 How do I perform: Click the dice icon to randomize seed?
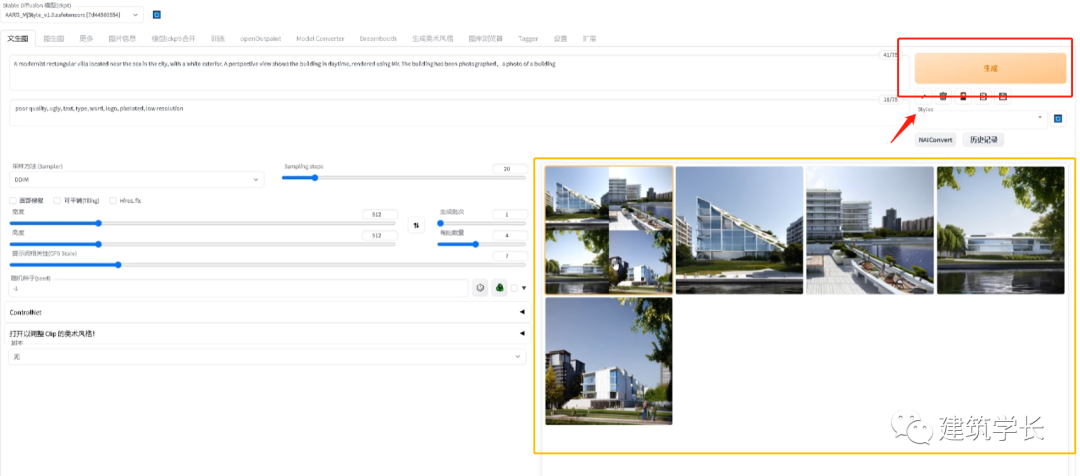click(x=480, y=288)
